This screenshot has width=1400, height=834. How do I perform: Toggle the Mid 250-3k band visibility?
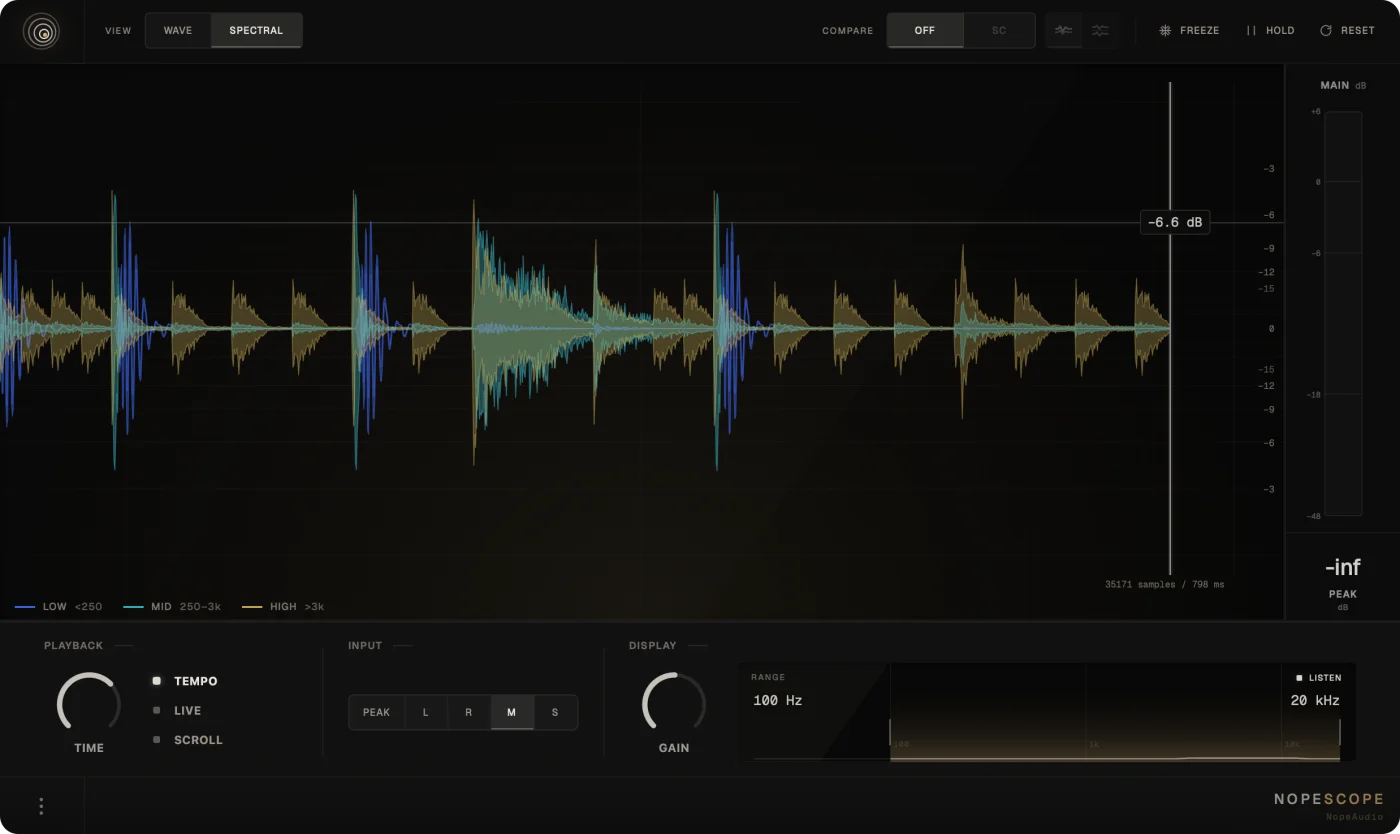coord(172,607)
